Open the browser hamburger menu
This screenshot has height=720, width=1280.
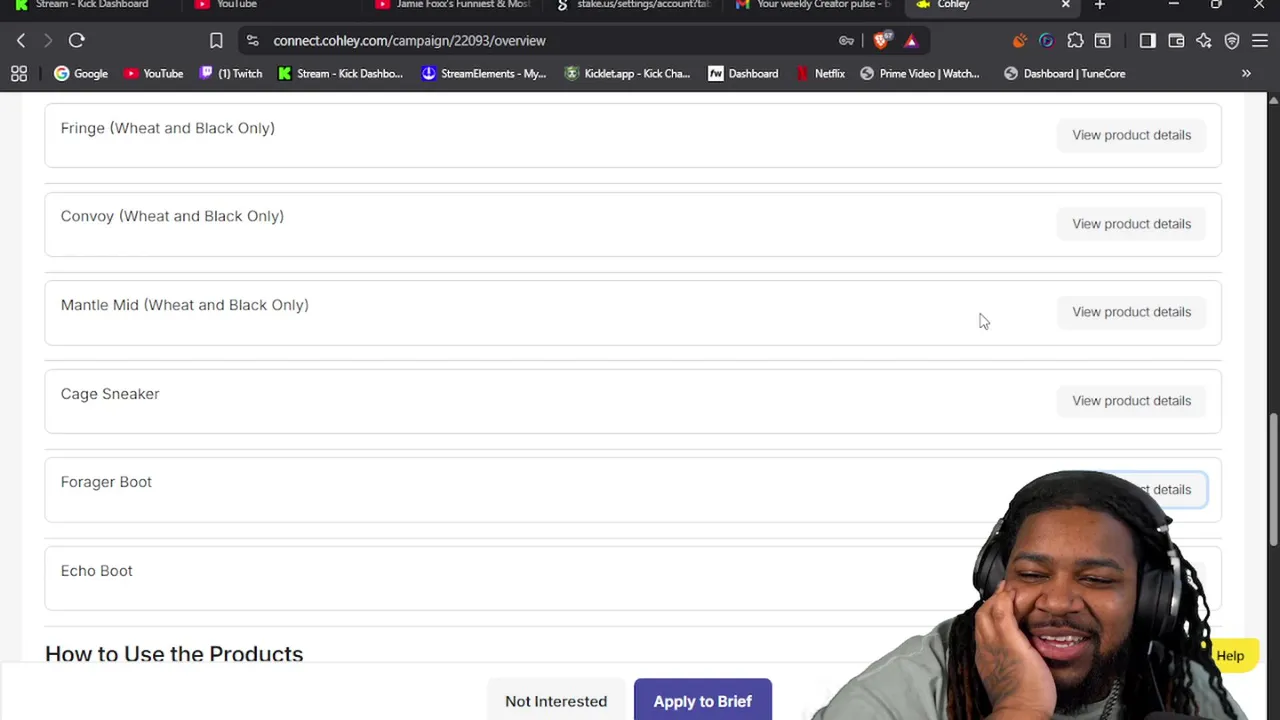coord(1260,41)
